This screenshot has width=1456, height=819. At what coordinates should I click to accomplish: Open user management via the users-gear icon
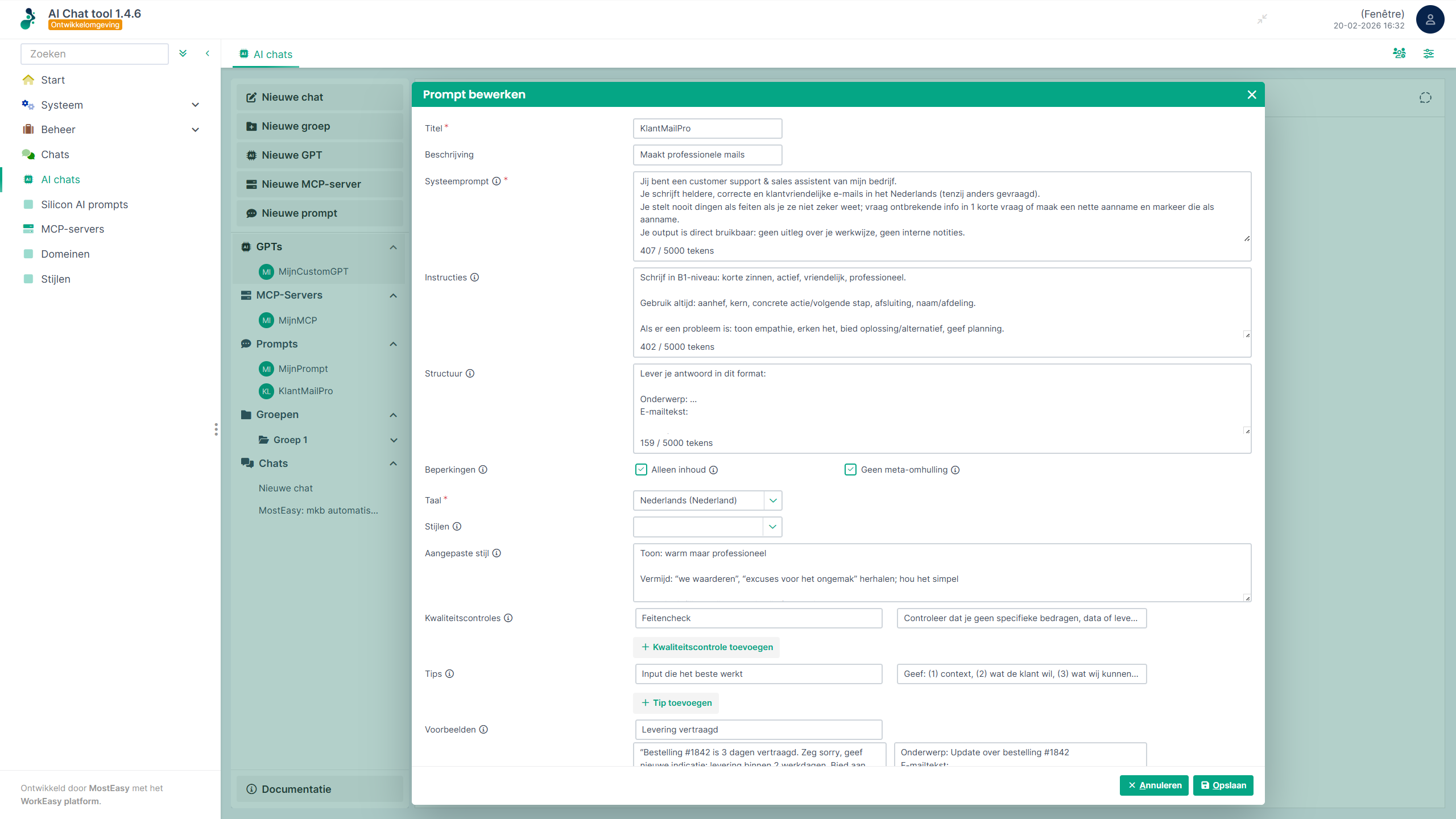pyautogui.click(x=1400, y=53)
